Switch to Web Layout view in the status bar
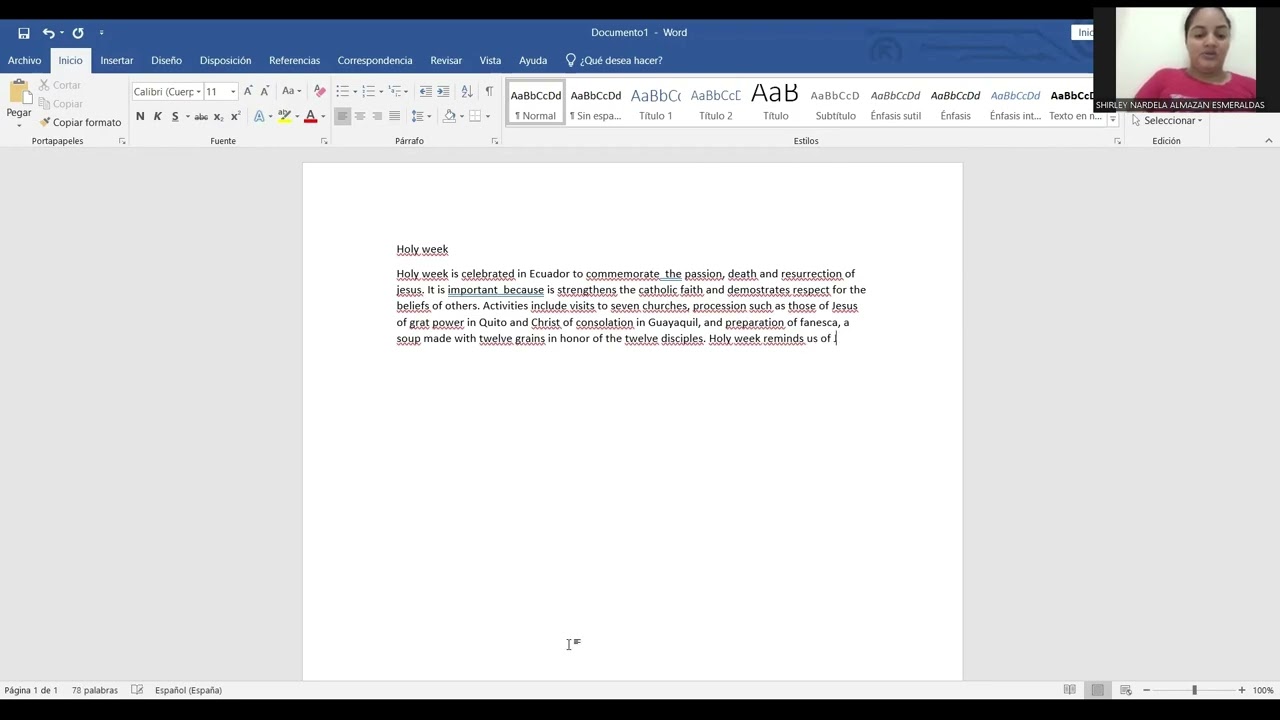This screenshot has height=720, width=1280. tap(1126, 690)
